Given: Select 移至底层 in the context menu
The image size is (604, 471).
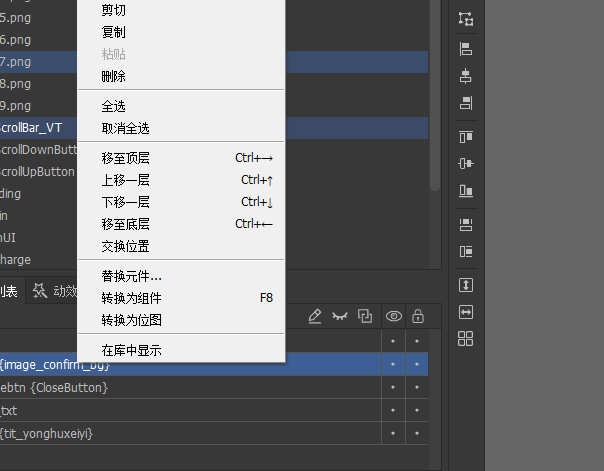Looking at the screenshot, I should pyautogui.click(x=181, y=224).
